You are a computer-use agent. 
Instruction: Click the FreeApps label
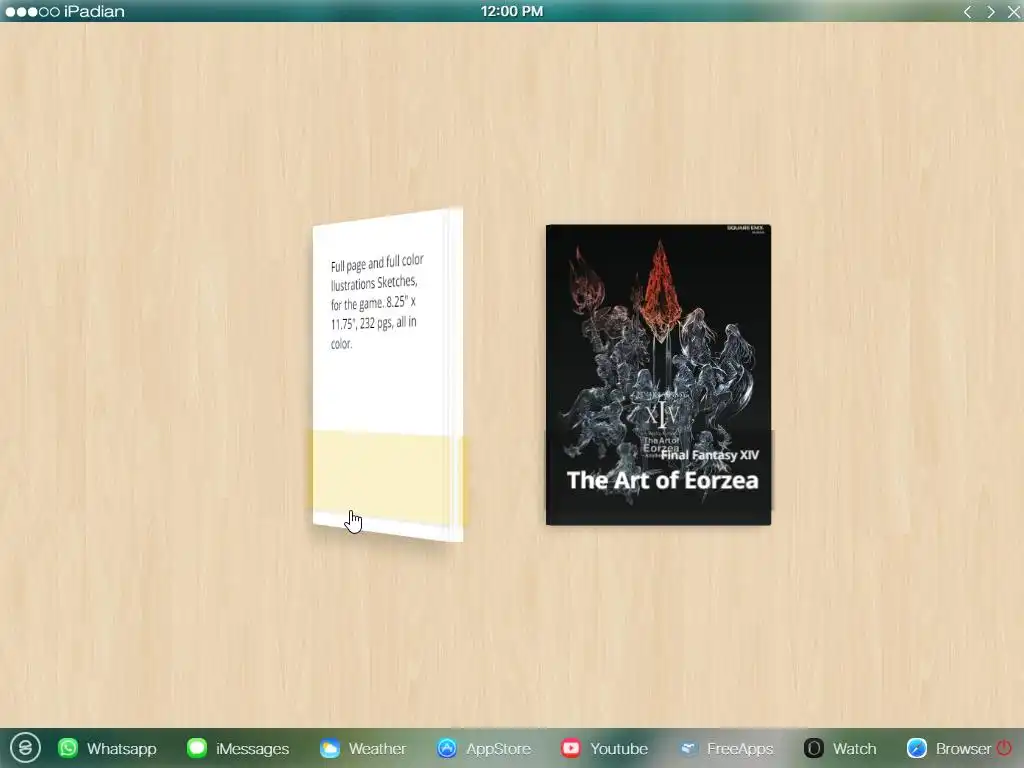pos(740,748)
